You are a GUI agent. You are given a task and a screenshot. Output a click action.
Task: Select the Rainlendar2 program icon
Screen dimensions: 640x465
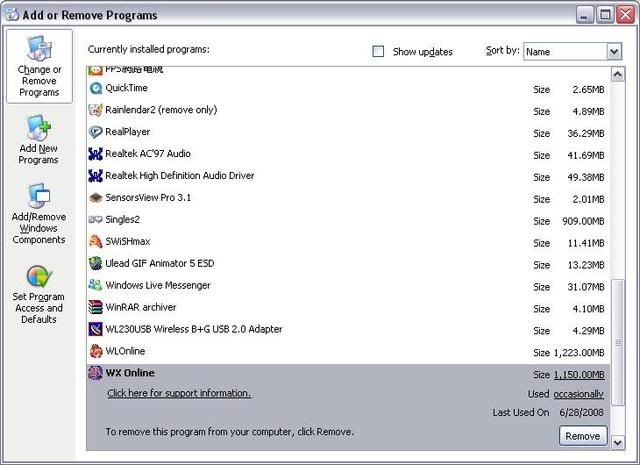[96, 110]
